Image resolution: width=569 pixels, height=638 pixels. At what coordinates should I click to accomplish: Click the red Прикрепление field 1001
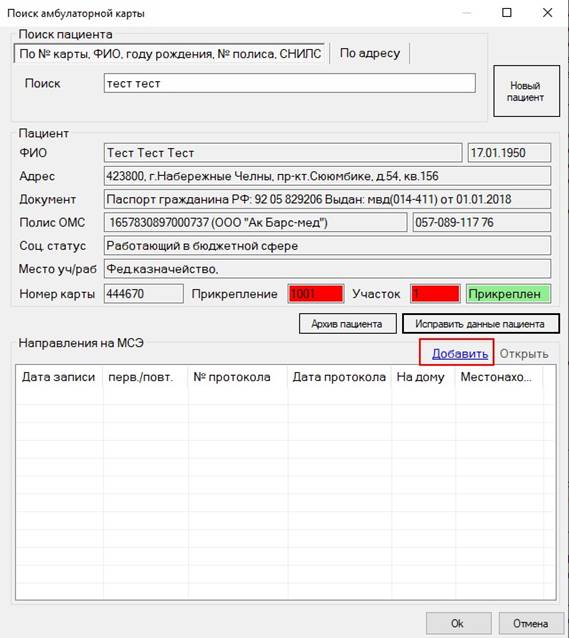coord(316,293)
